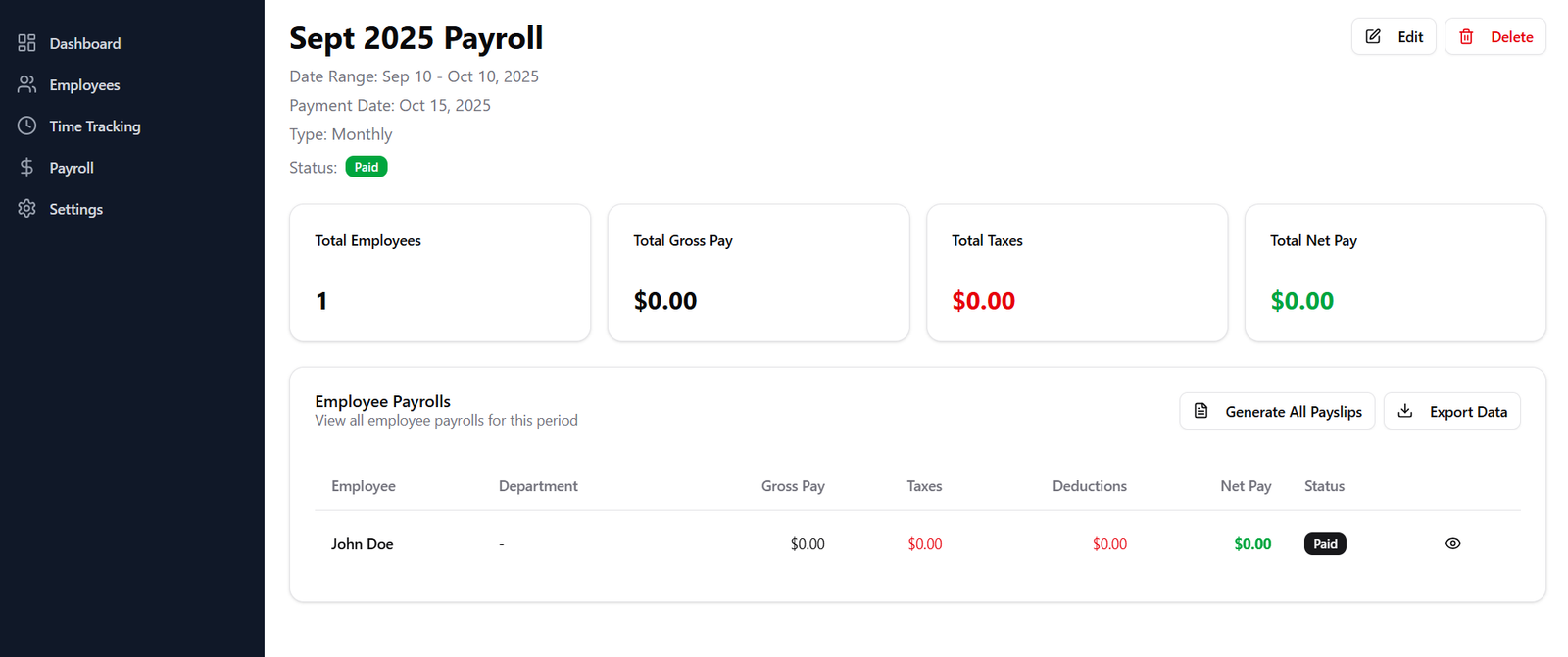Screen dimensions: 1568x657
Task: Click the pencil icon on the Edit button
Action: pyautogui.click(x=1373, y=36)
